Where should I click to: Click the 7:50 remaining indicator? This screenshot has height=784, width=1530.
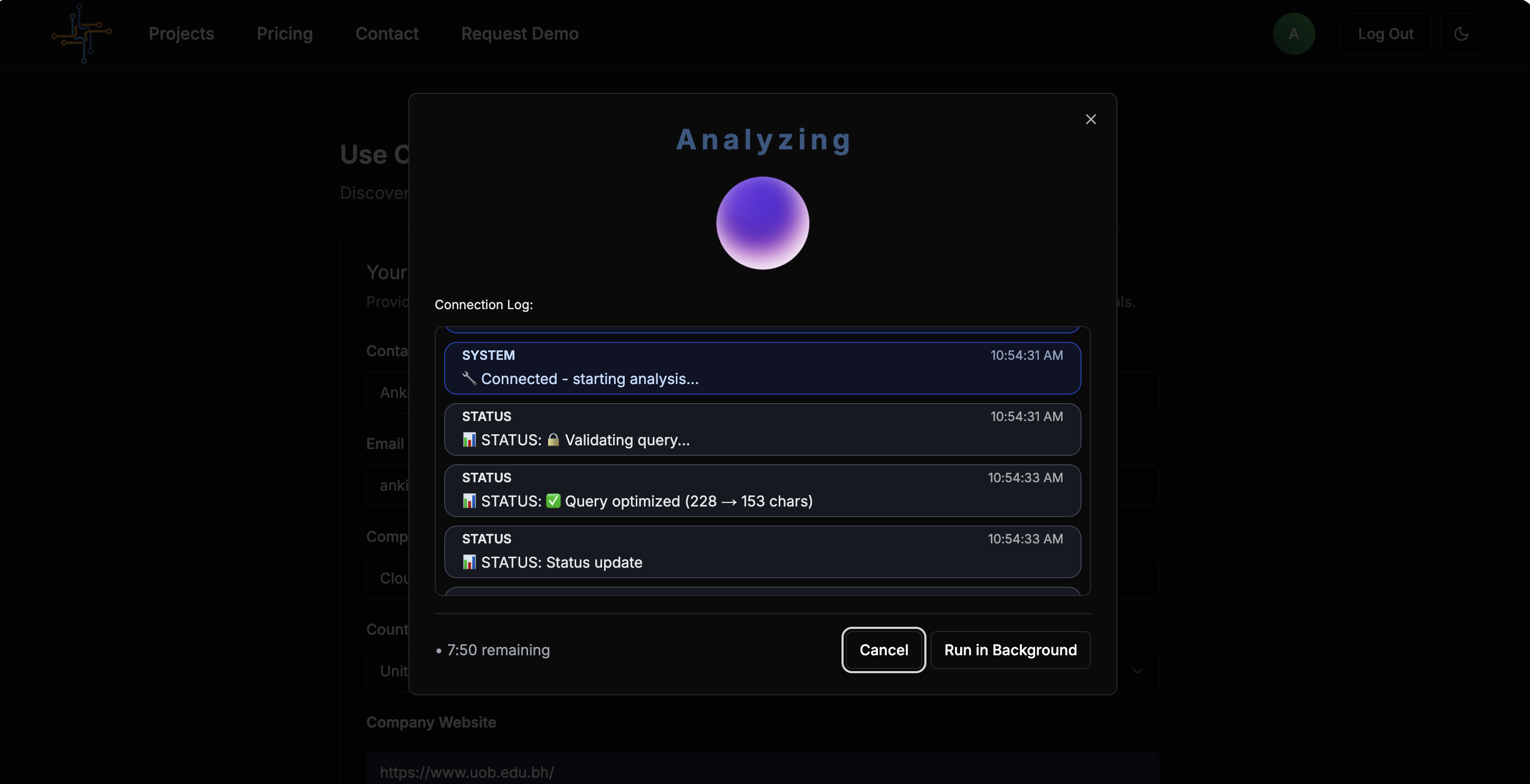(499, 650)
